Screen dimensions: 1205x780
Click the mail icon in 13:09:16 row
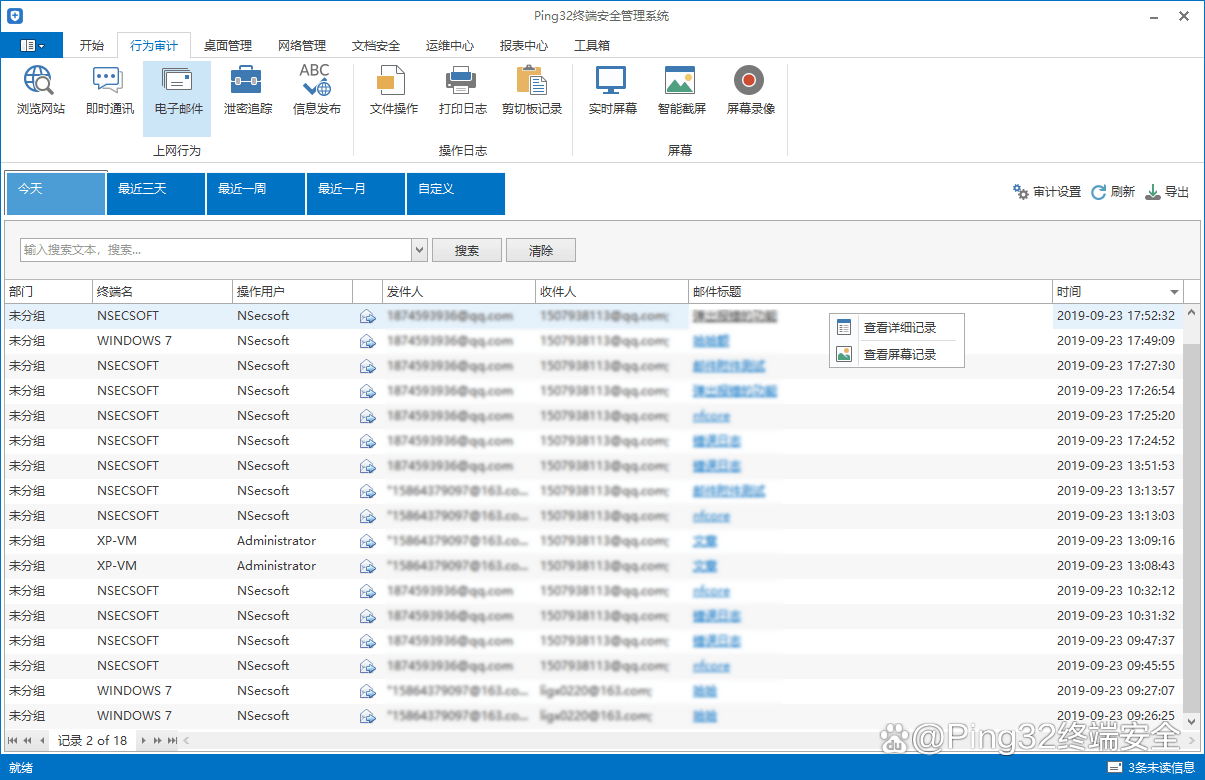367,541
